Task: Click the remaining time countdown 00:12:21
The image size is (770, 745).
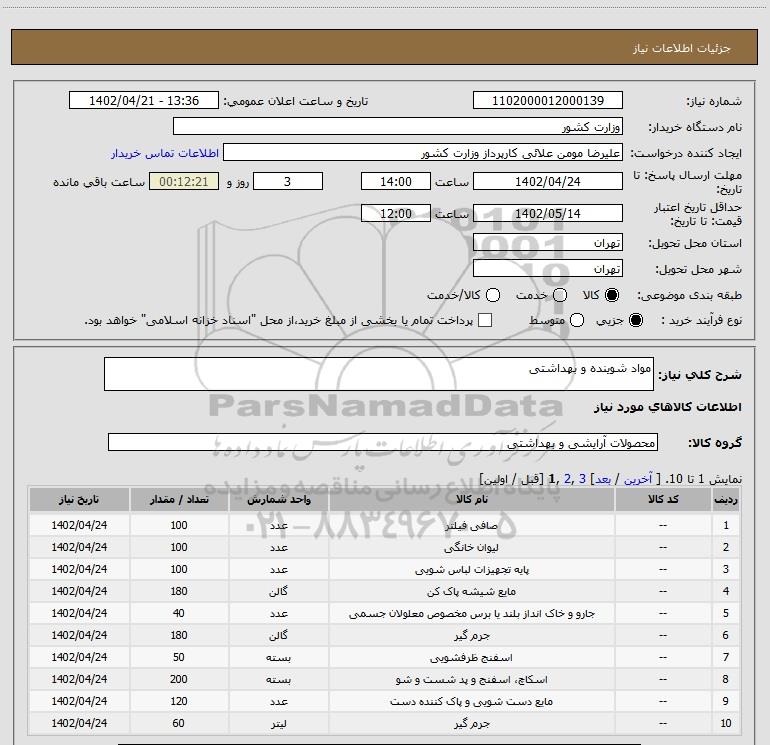Action: (184, 181)
